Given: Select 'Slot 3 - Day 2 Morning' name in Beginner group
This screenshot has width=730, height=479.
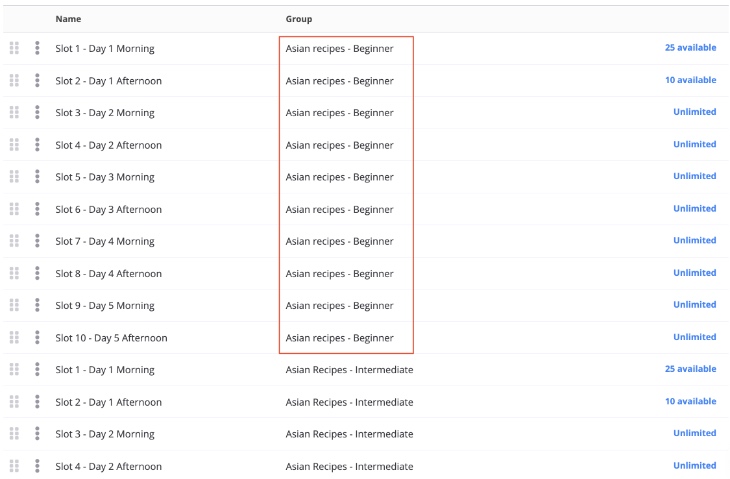Looking at the screenshot, I should coord(105,113).
